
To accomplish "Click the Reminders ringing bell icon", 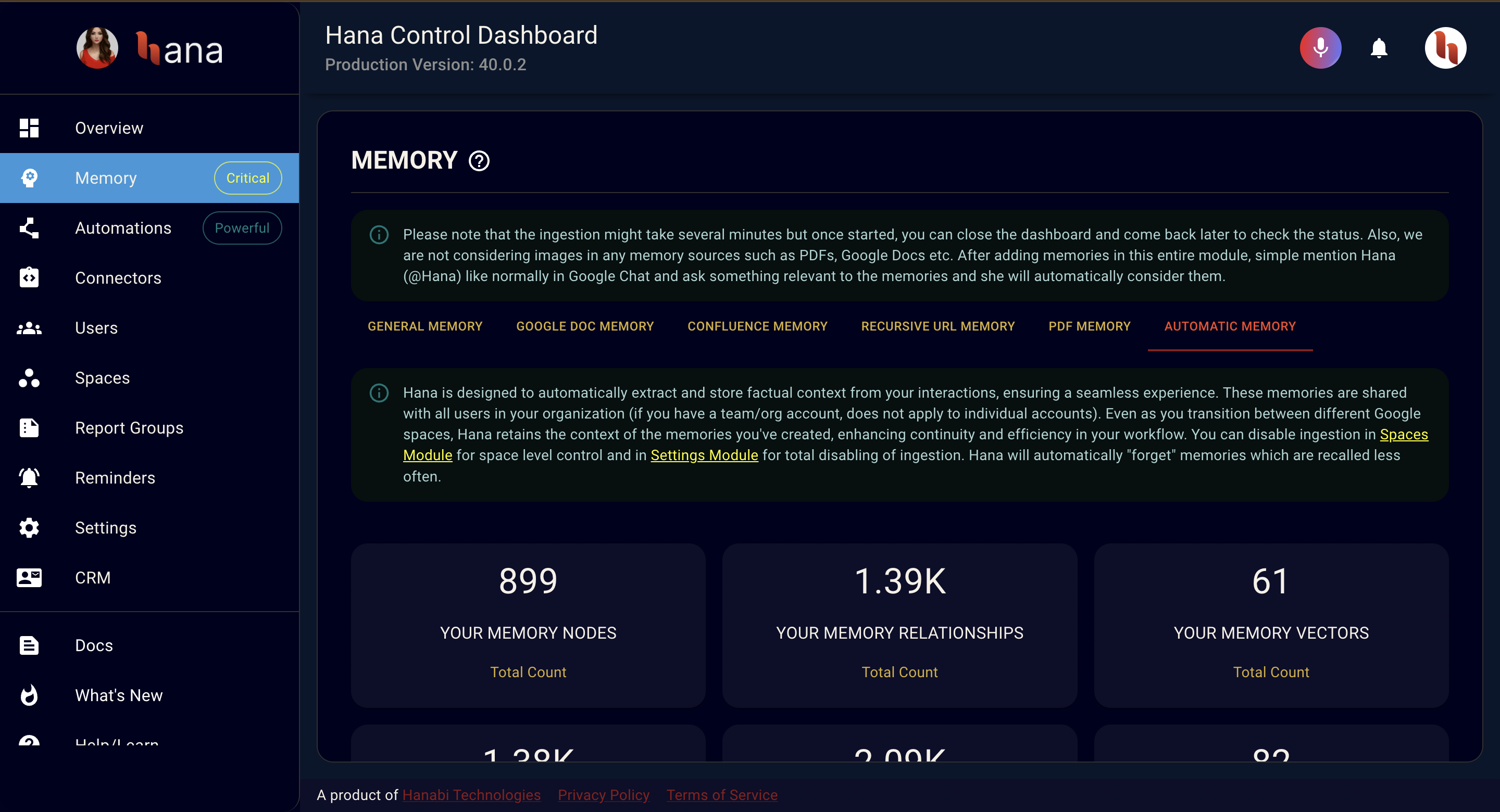I will point(29,478).
